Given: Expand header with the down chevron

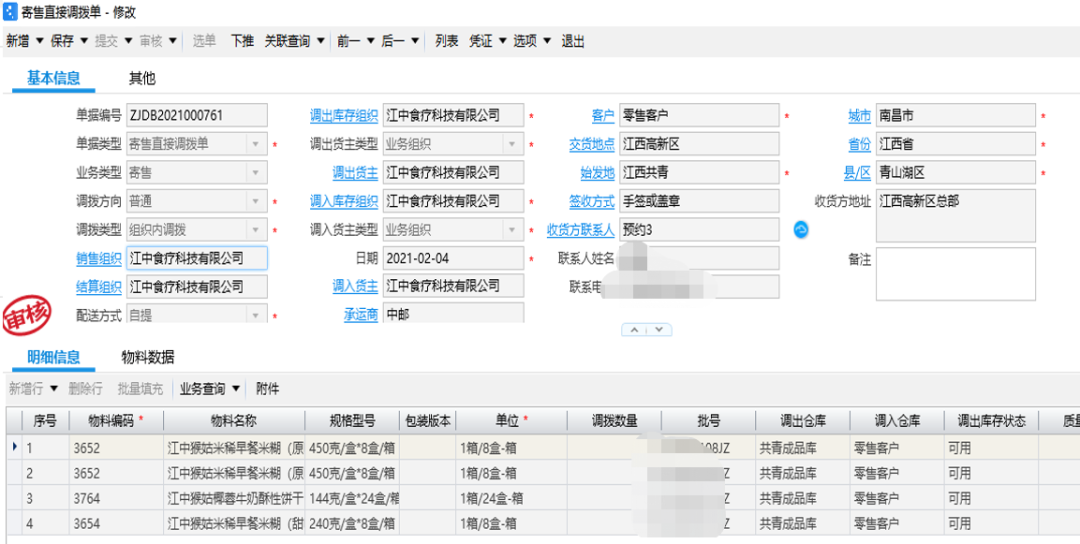Looking at the screenshot, I should tap(659, 330).
